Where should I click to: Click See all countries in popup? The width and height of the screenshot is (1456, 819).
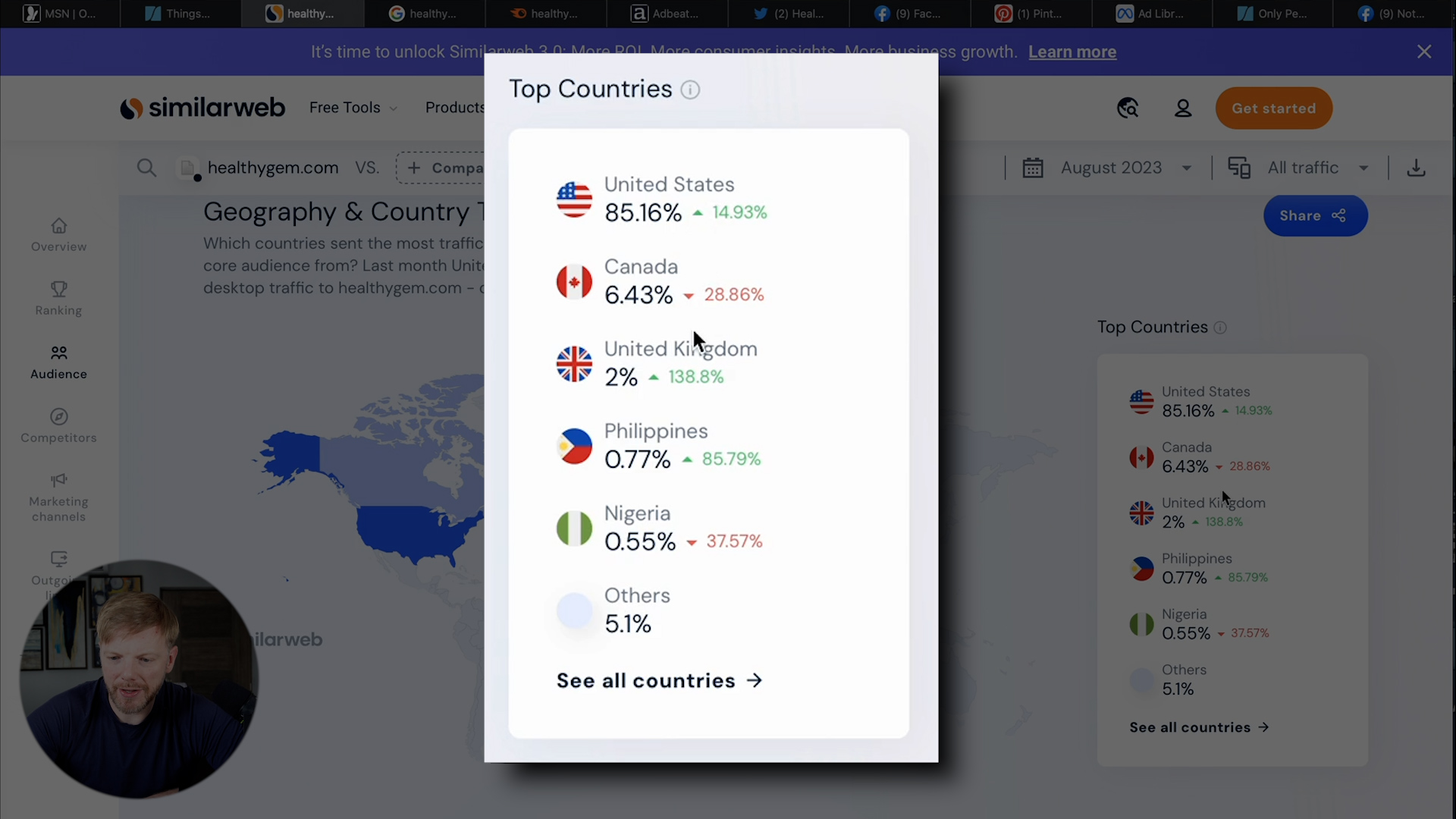tap(659, 680)
